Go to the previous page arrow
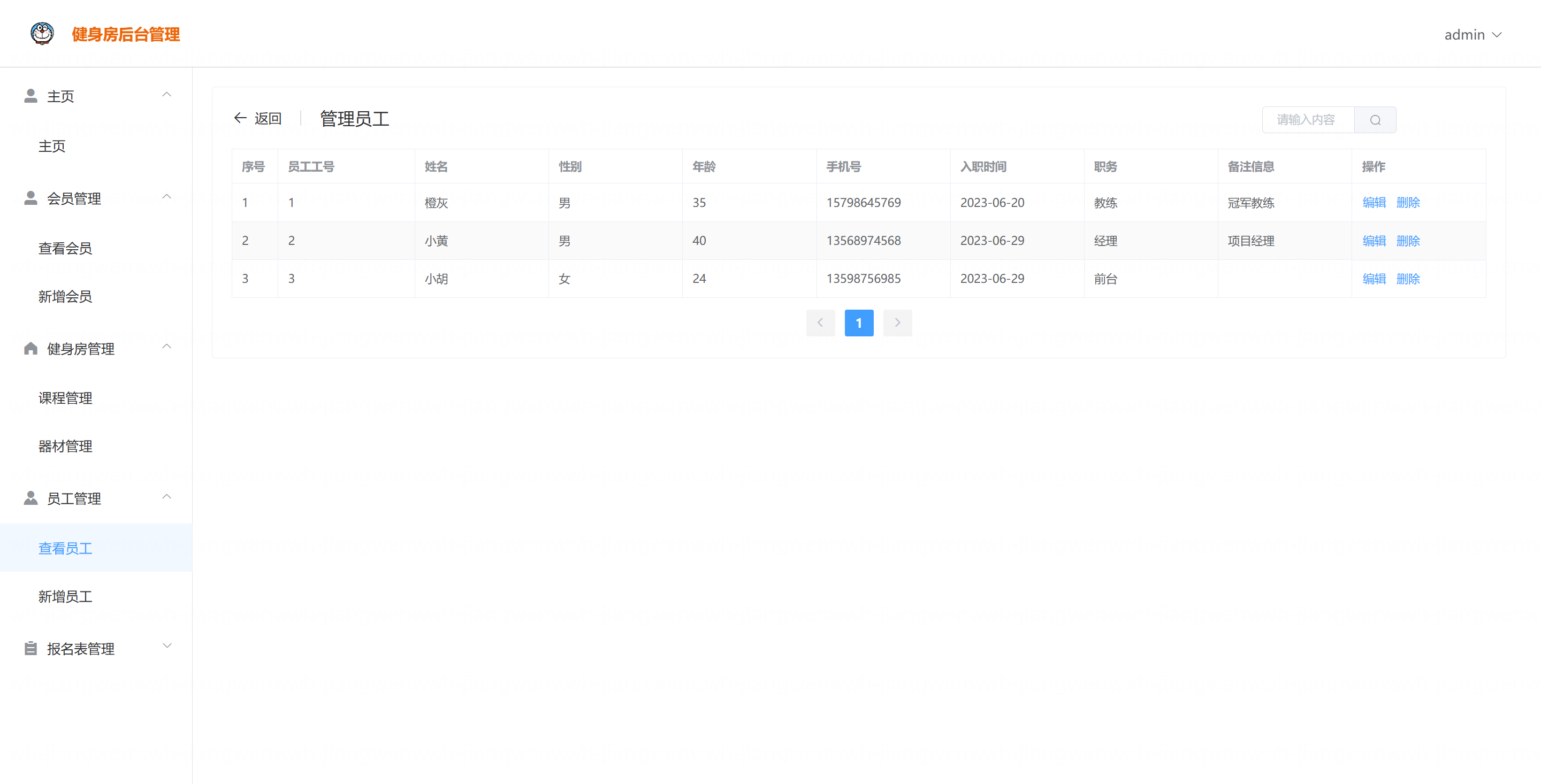 point(820,323)
